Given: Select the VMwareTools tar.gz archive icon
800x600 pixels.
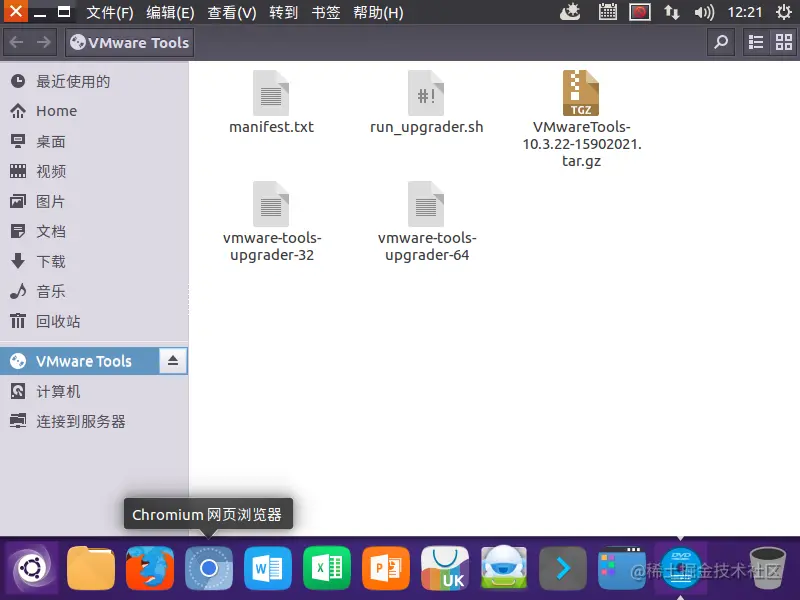Looking at the screenshot, I should [581, 93].
